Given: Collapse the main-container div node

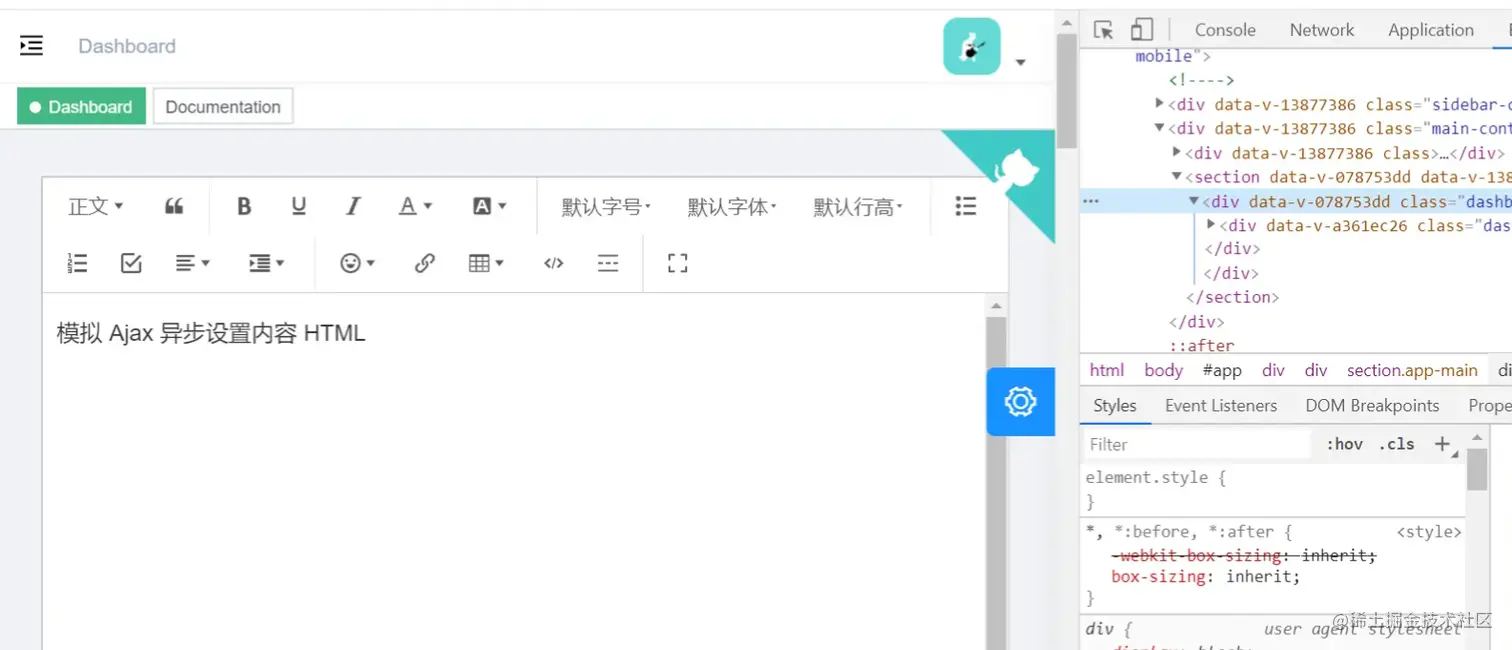Looking at the screenshot, I should coord(1159,128).
